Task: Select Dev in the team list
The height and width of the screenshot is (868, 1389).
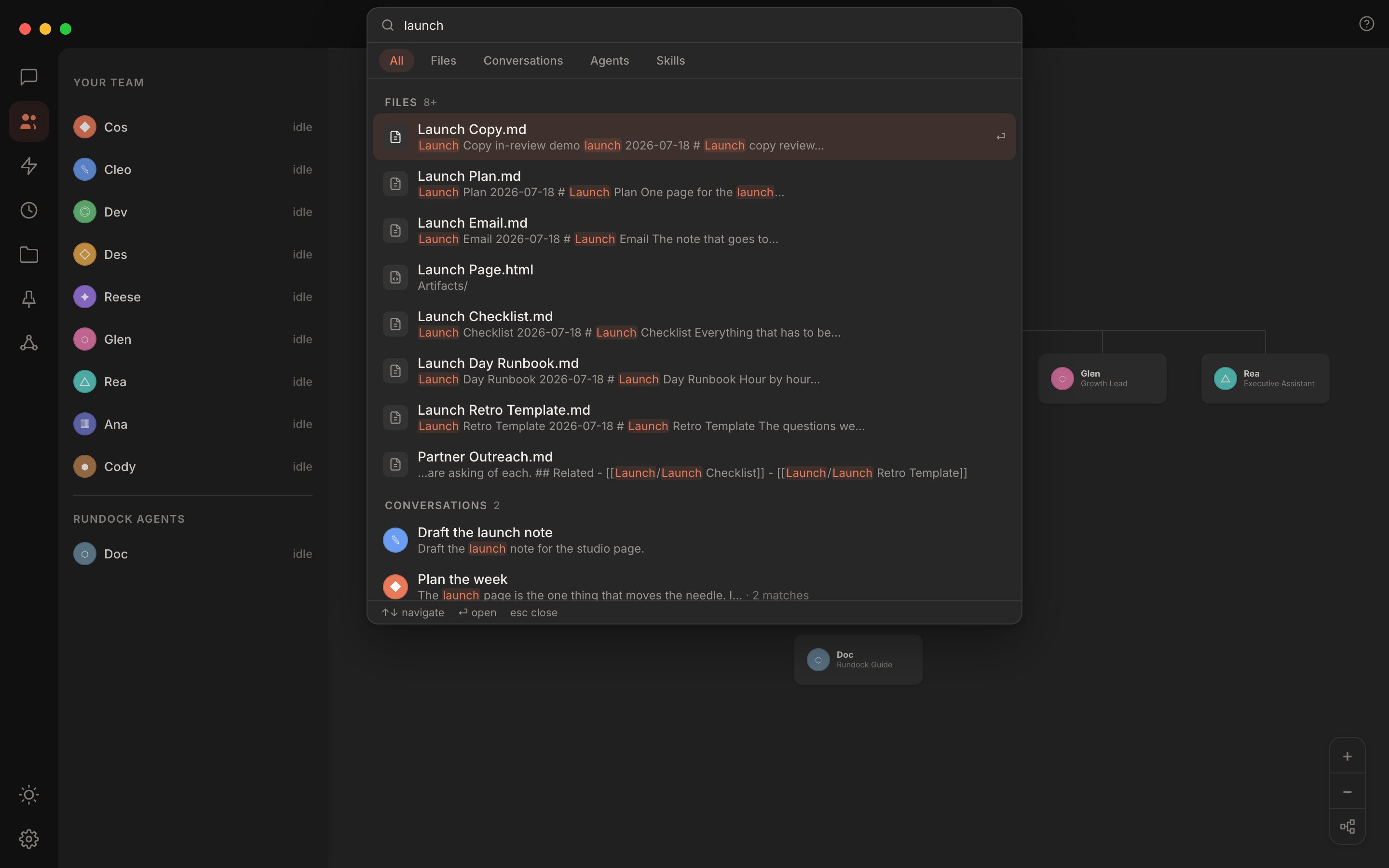Action: point(193,212)
